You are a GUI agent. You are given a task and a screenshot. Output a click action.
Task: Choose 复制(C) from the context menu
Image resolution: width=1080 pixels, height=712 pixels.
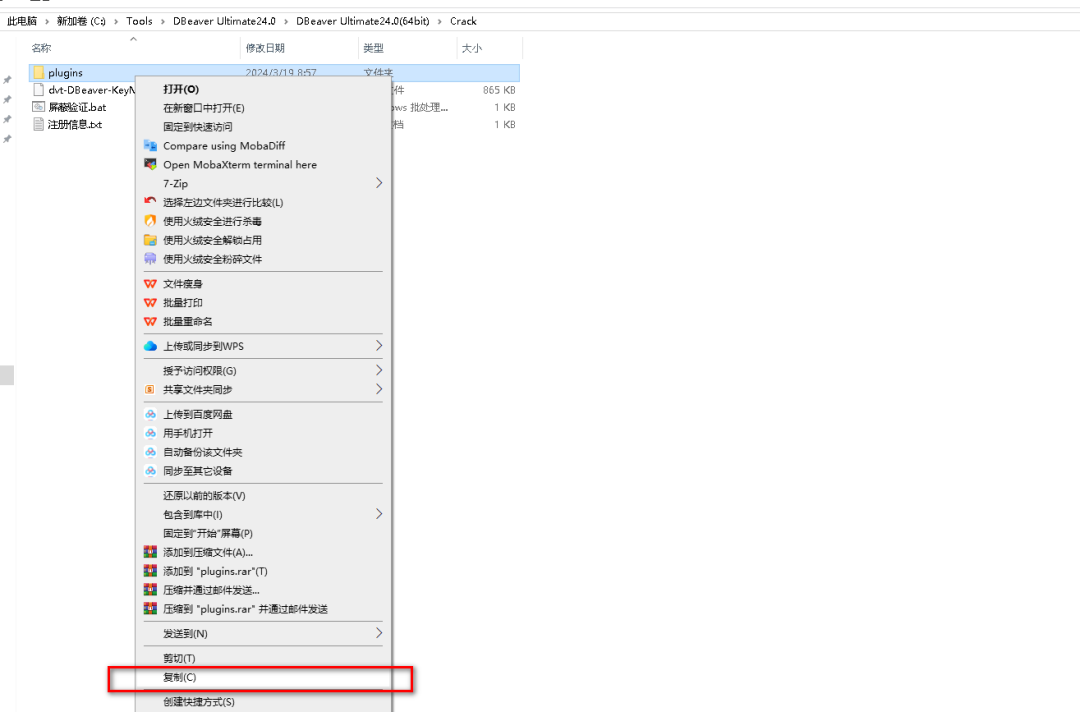[x=262, y=678]
